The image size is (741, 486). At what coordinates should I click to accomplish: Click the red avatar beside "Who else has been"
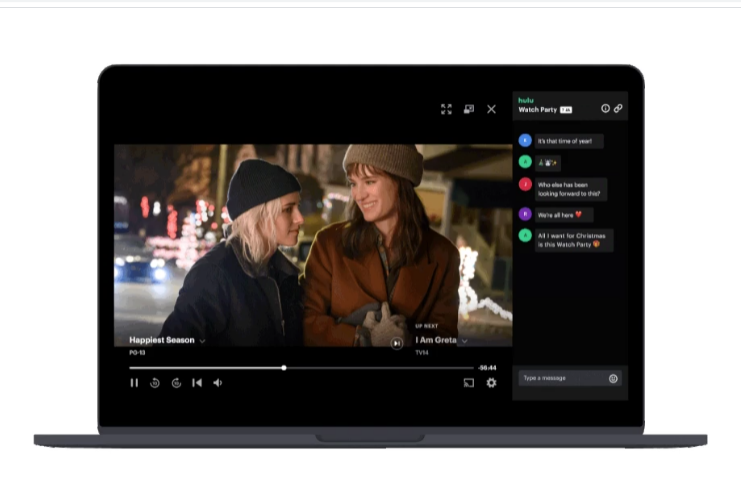pyautogui.click(x=525, y=184)
